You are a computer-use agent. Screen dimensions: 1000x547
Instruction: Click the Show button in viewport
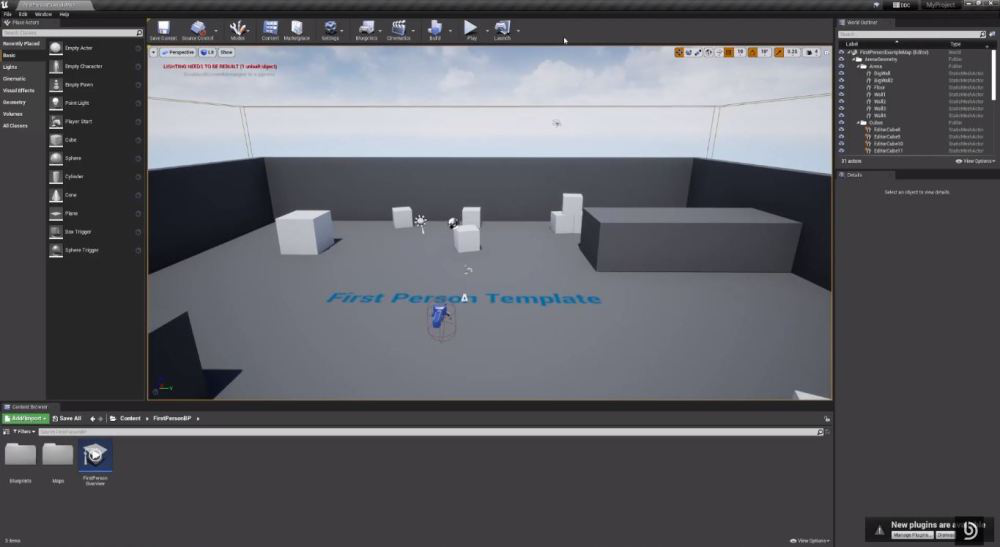click(226, 52)
